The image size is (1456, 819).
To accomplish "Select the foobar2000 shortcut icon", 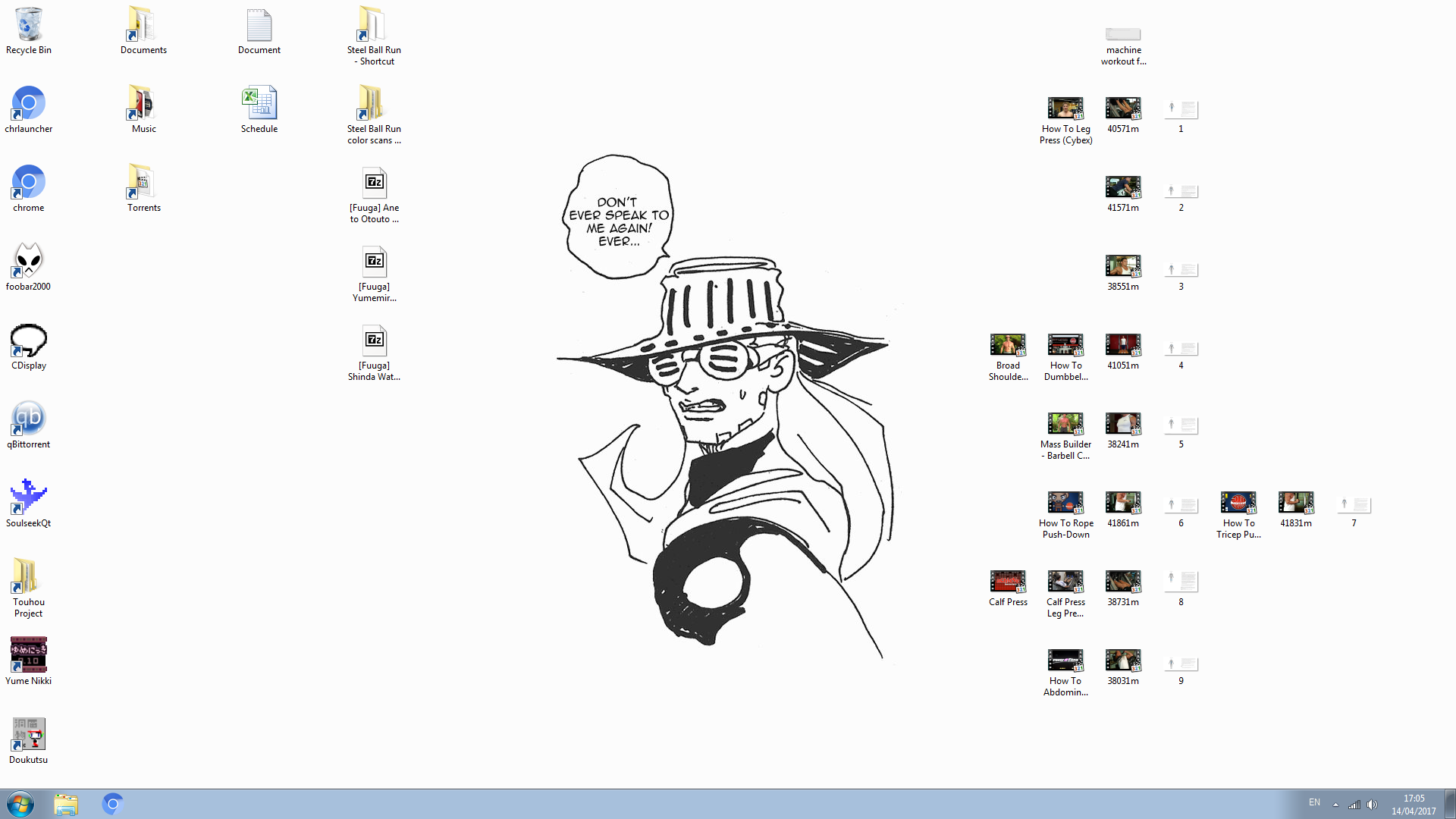I will (x=28, y=260).
